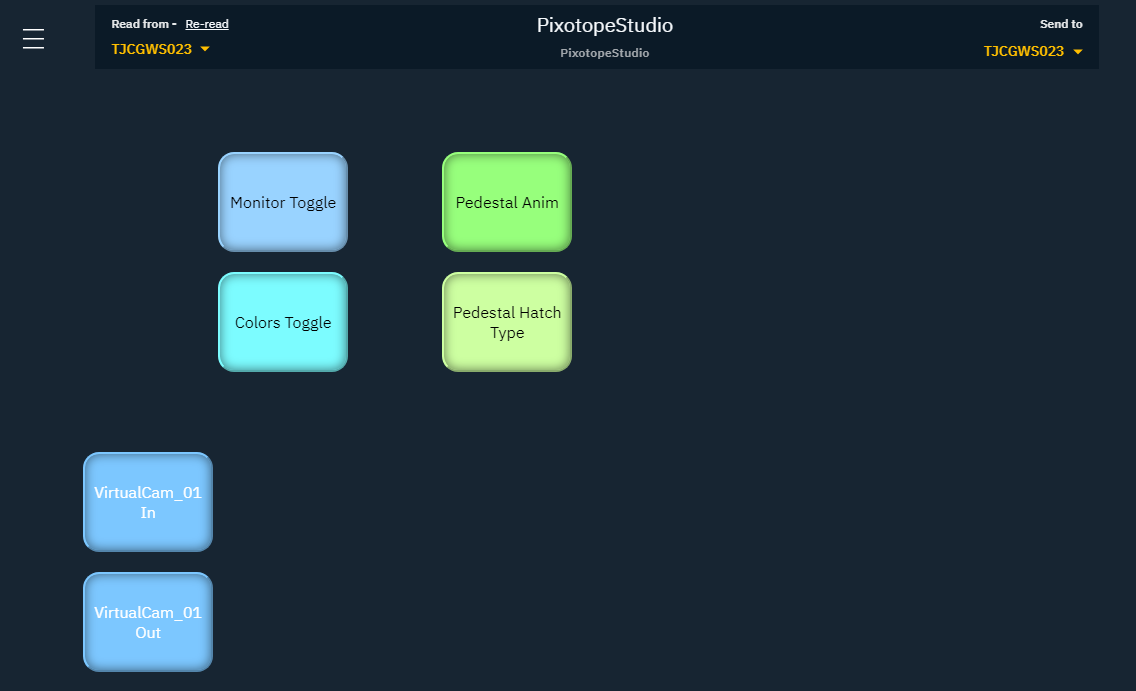
Task: Click the empty space between the Toggle buttons and Pedestal buttons
Action: [395, 262]
